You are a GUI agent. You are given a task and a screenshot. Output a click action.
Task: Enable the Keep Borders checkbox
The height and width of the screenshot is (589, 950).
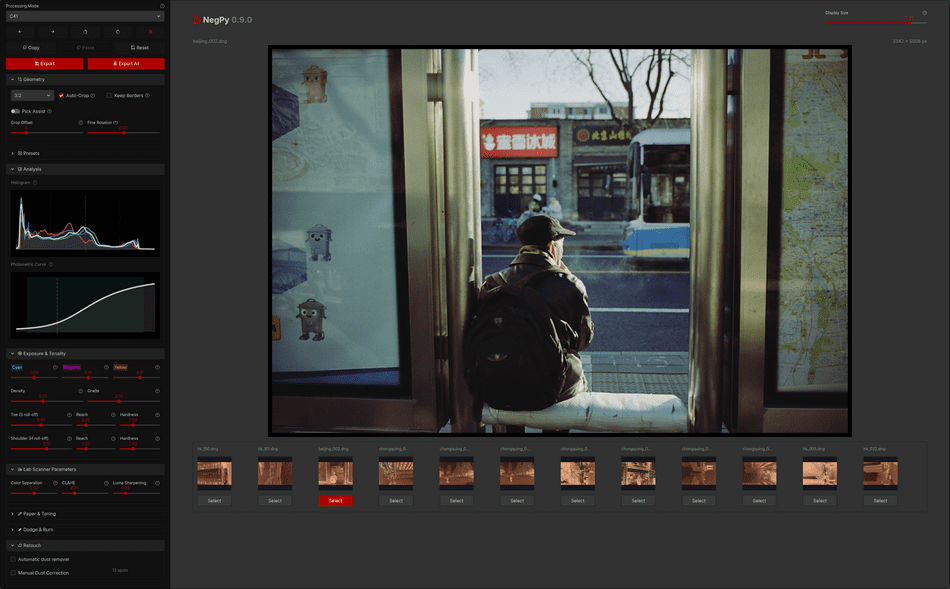pos(109,96)
